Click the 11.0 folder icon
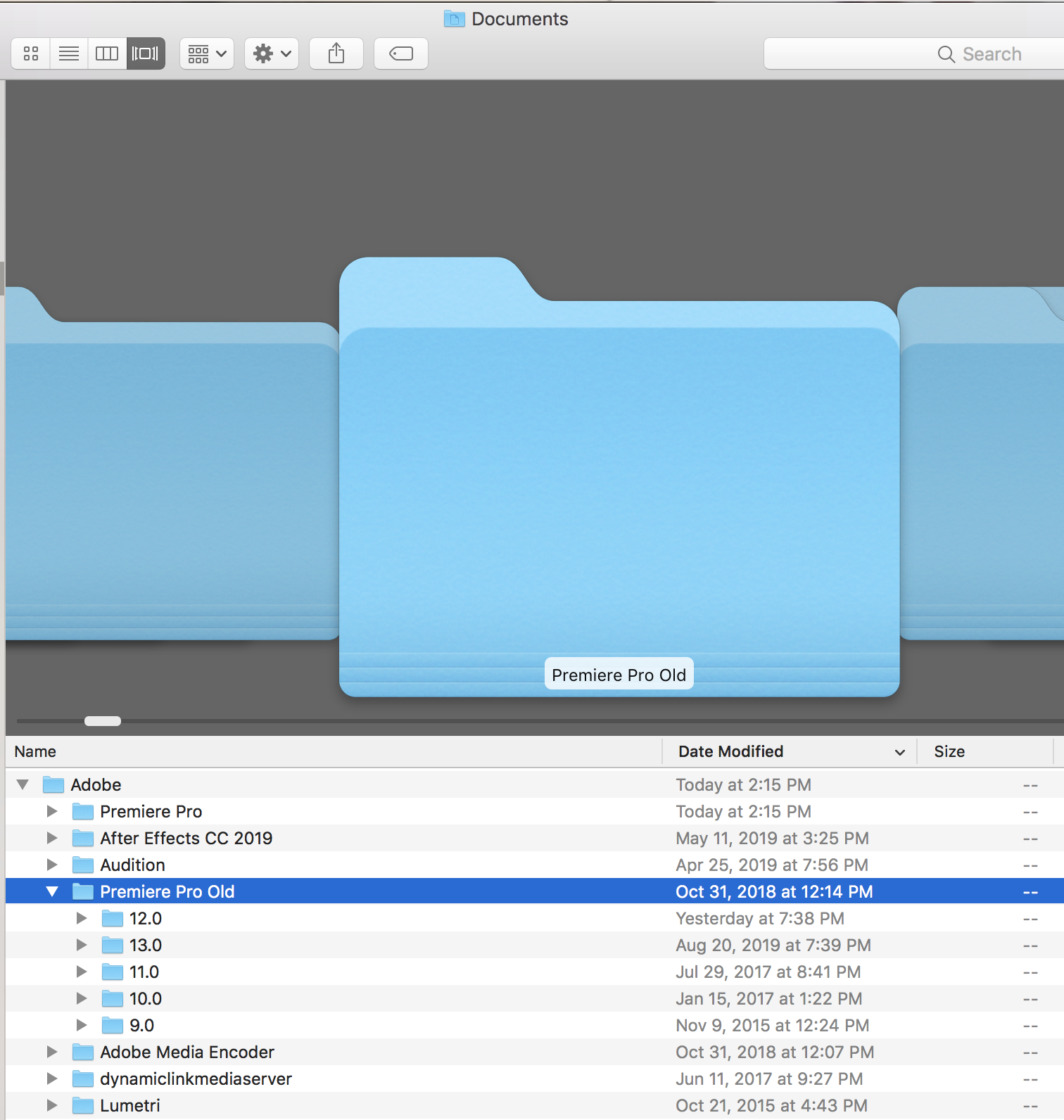 [x=113, y=972]
